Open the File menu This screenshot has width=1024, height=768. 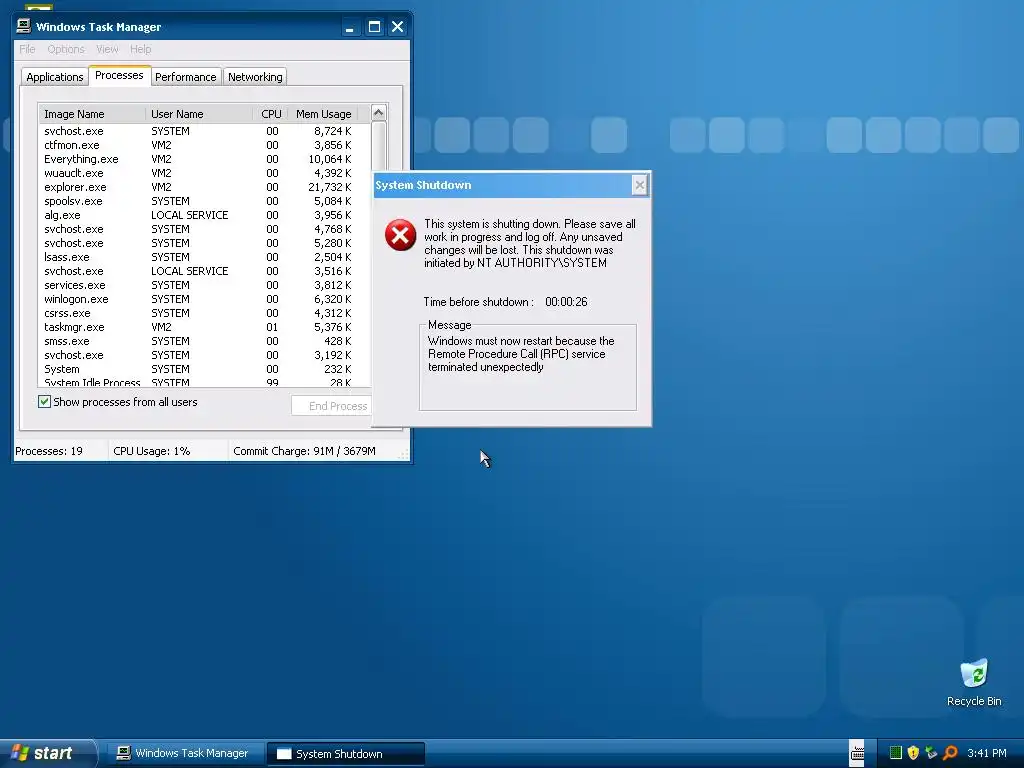[x=27, y=49]
